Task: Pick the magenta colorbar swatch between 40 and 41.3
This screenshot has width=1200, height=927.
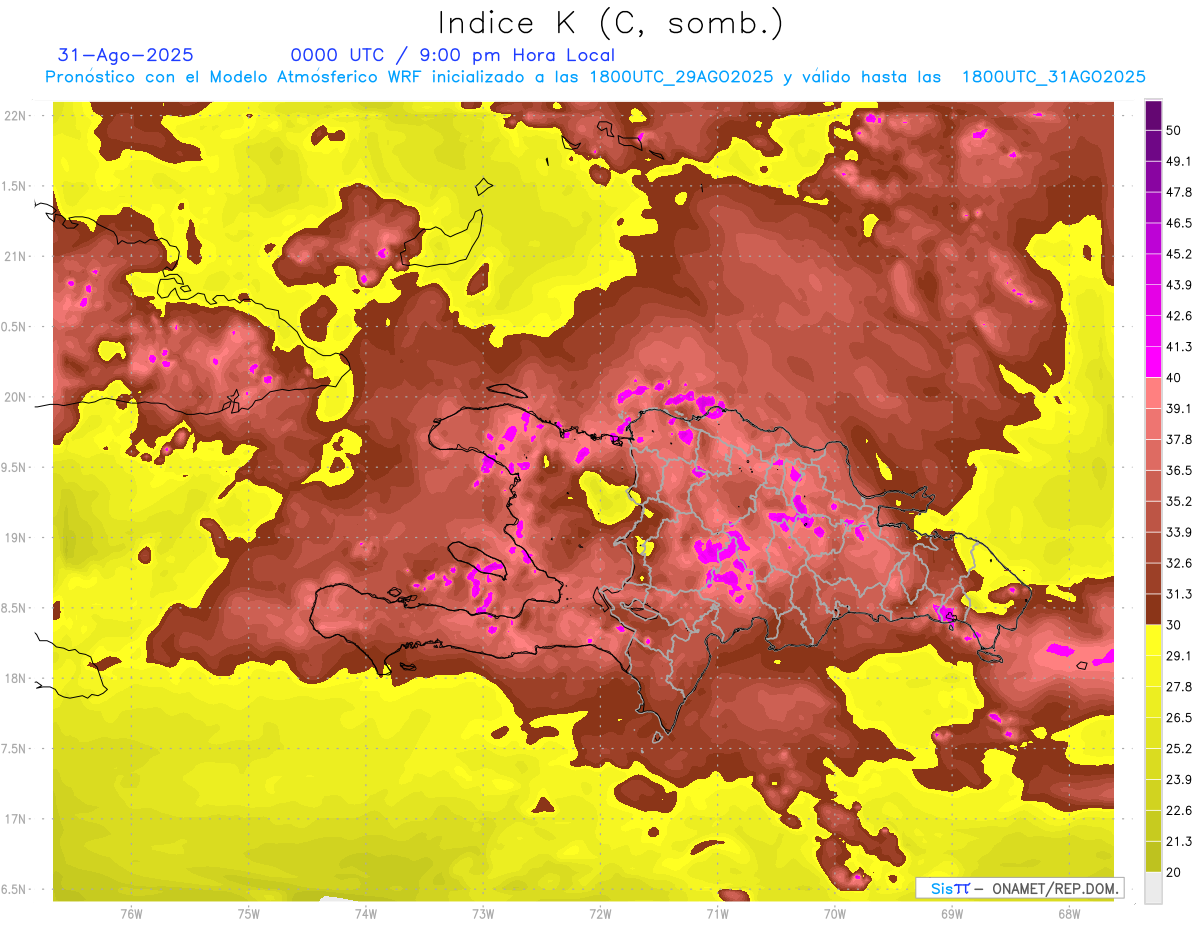Action: pos(1153,361)
